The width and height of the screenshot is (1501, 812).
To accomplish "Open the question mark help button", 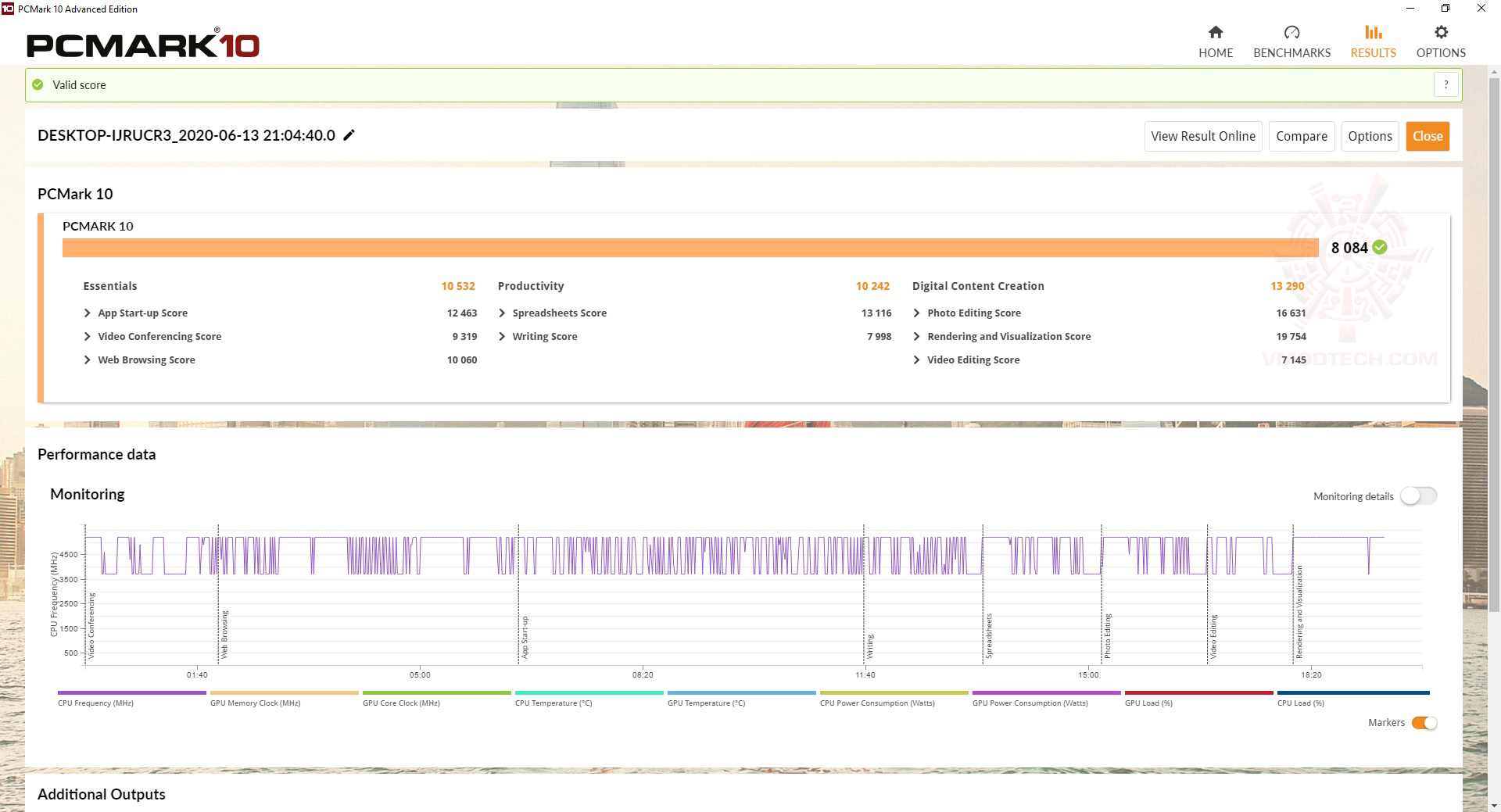I will click(x=1446, y=84).
